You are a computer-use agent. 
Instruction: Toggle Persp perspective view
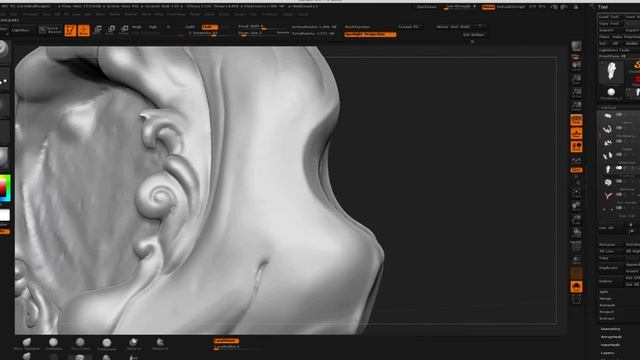(x=576, y=120)
